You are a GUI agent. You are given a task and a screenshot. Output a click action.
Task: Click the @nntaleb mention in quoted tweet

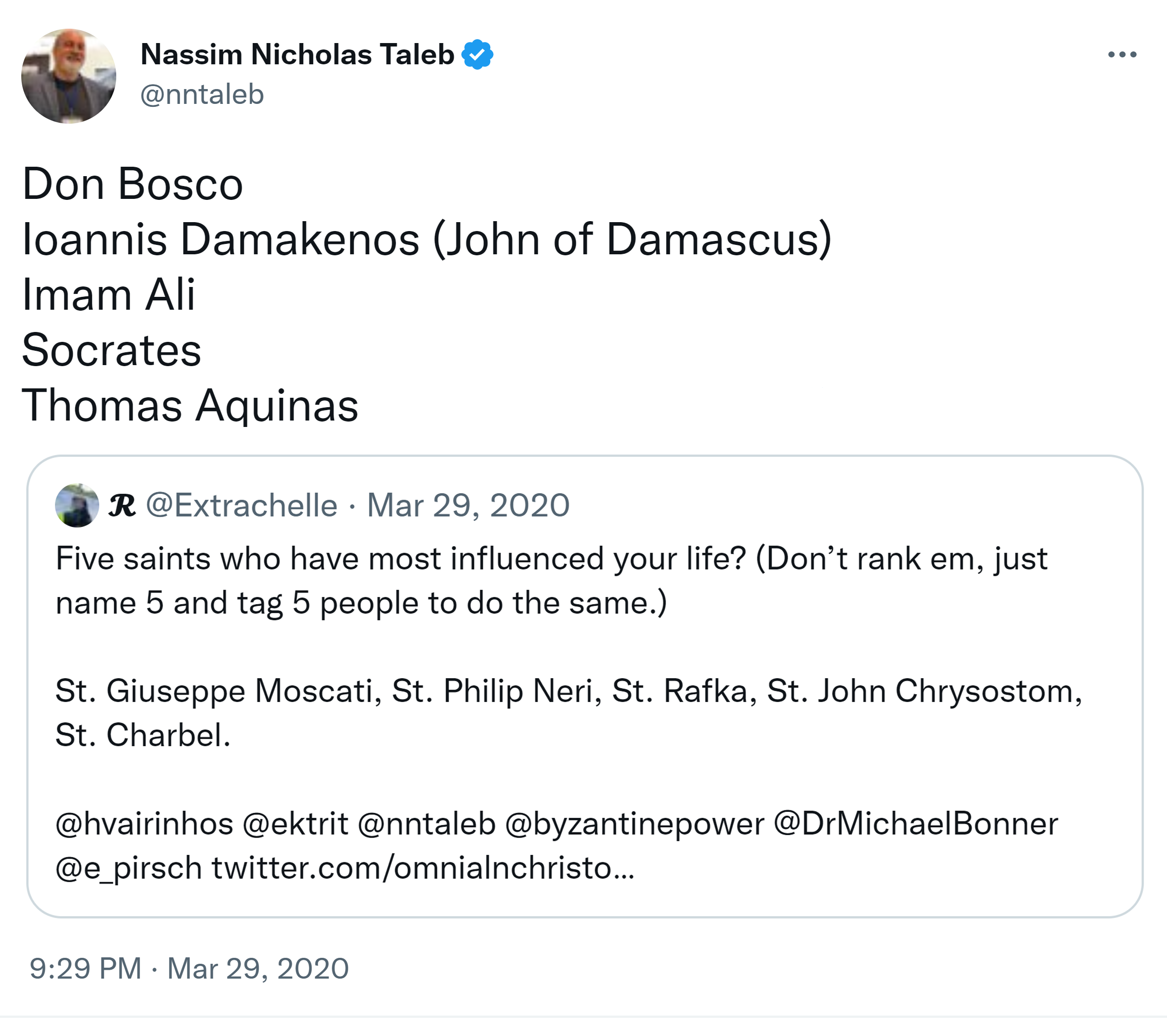tap(426, 824)
